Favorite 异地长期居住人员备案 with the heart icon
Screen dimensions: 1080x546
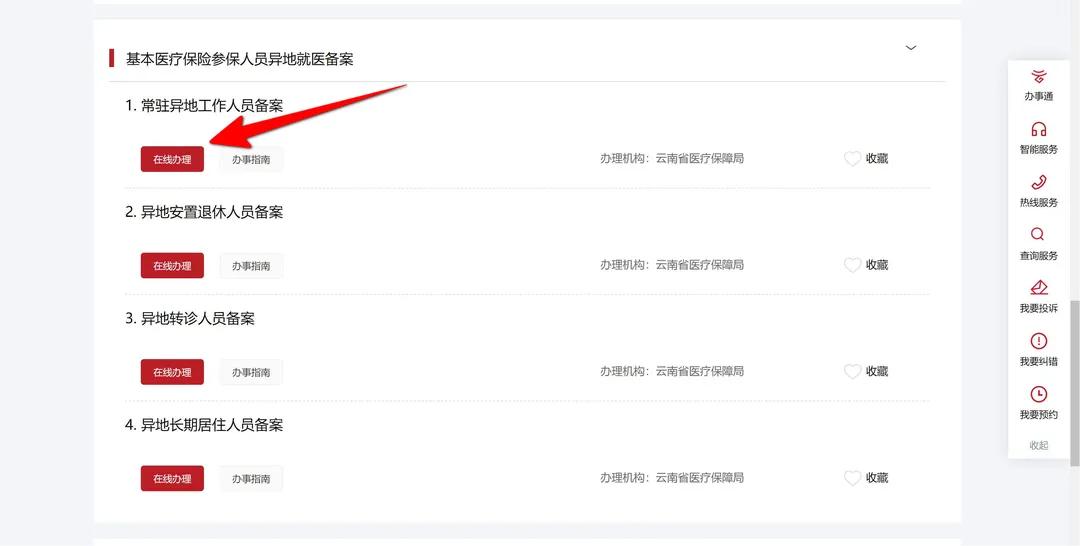pyautogui.click(x=852, y=478)
